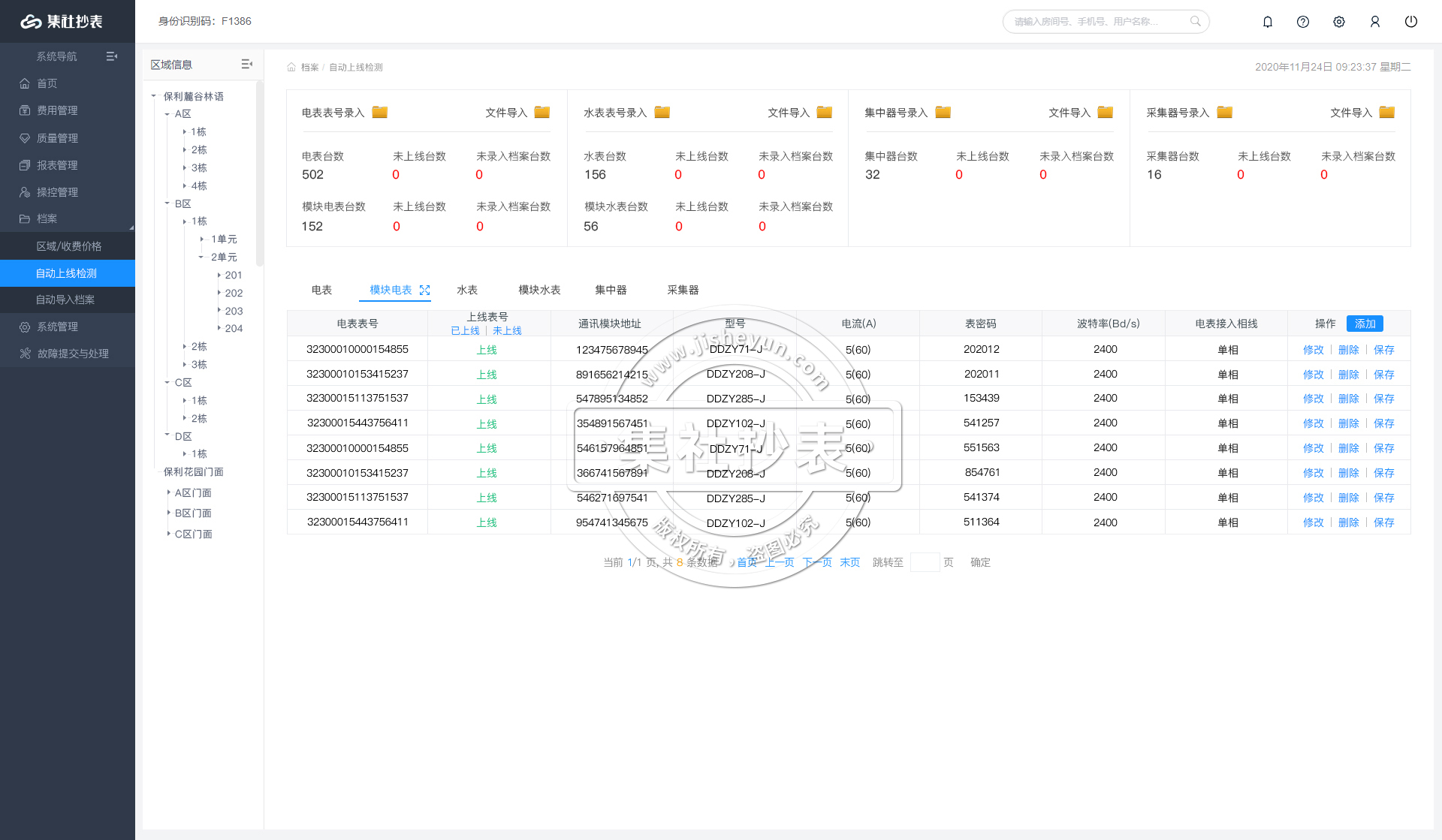Collapse the D区 tree node

click(167, 435)
